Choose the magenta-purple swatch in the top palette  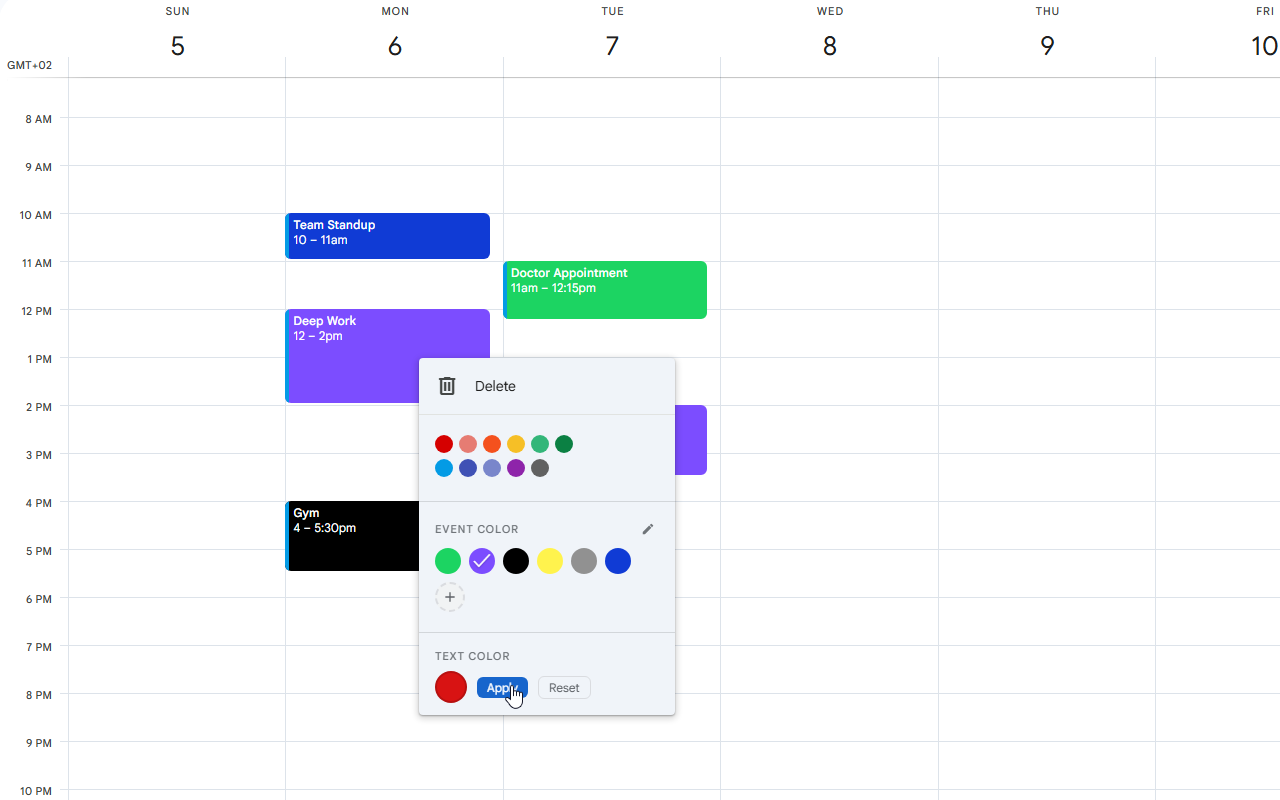point(516,468)
